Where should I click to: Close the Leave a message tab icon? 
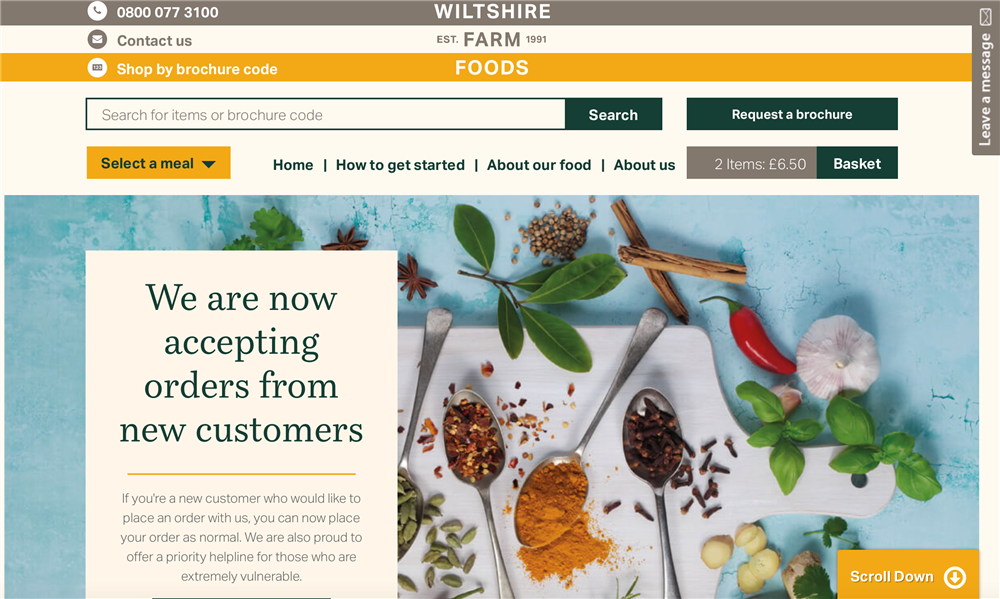point(985,17)
